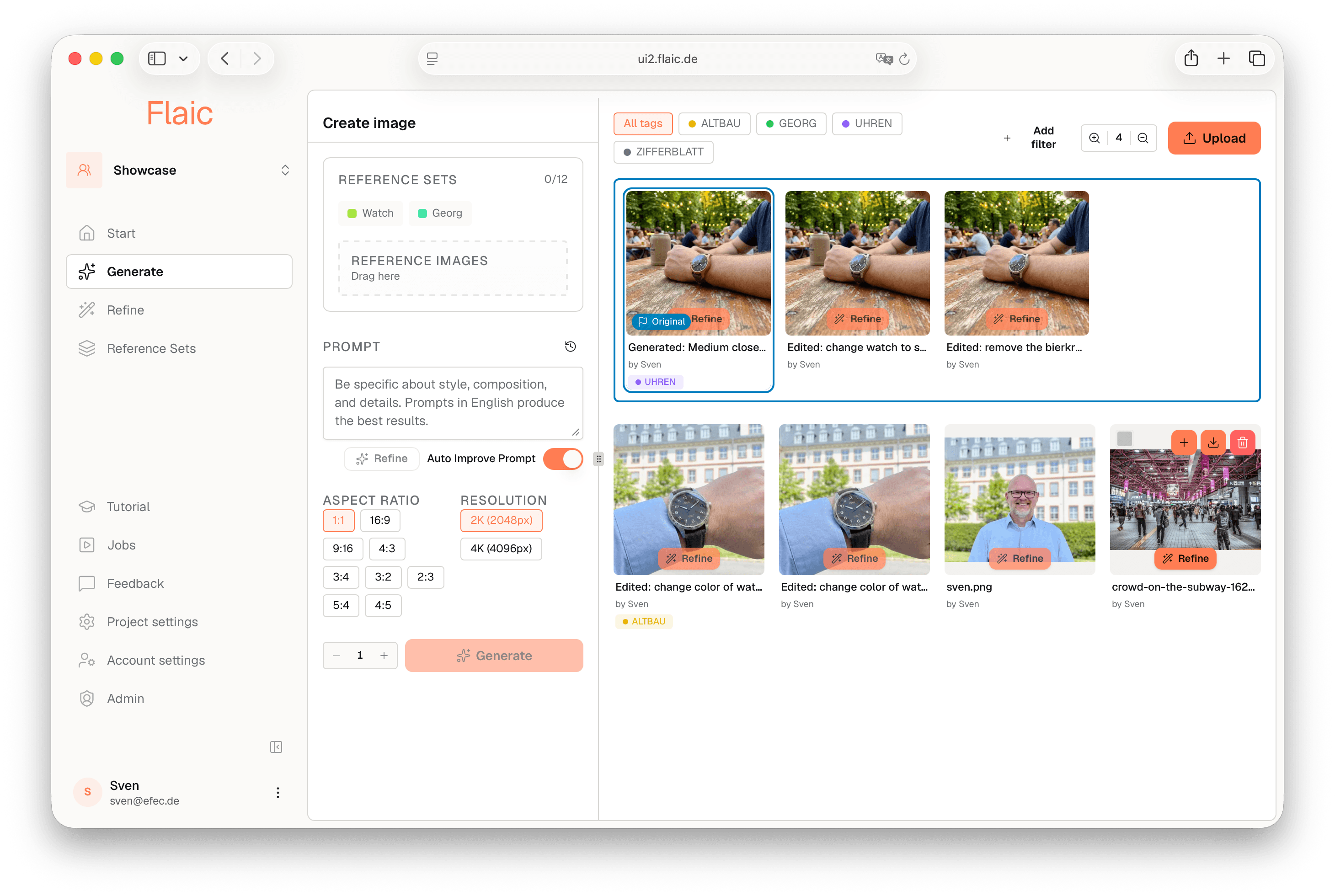Open the sven.png thumbnail
This screenshot has height=896, width=1335.
point(1020,499)
